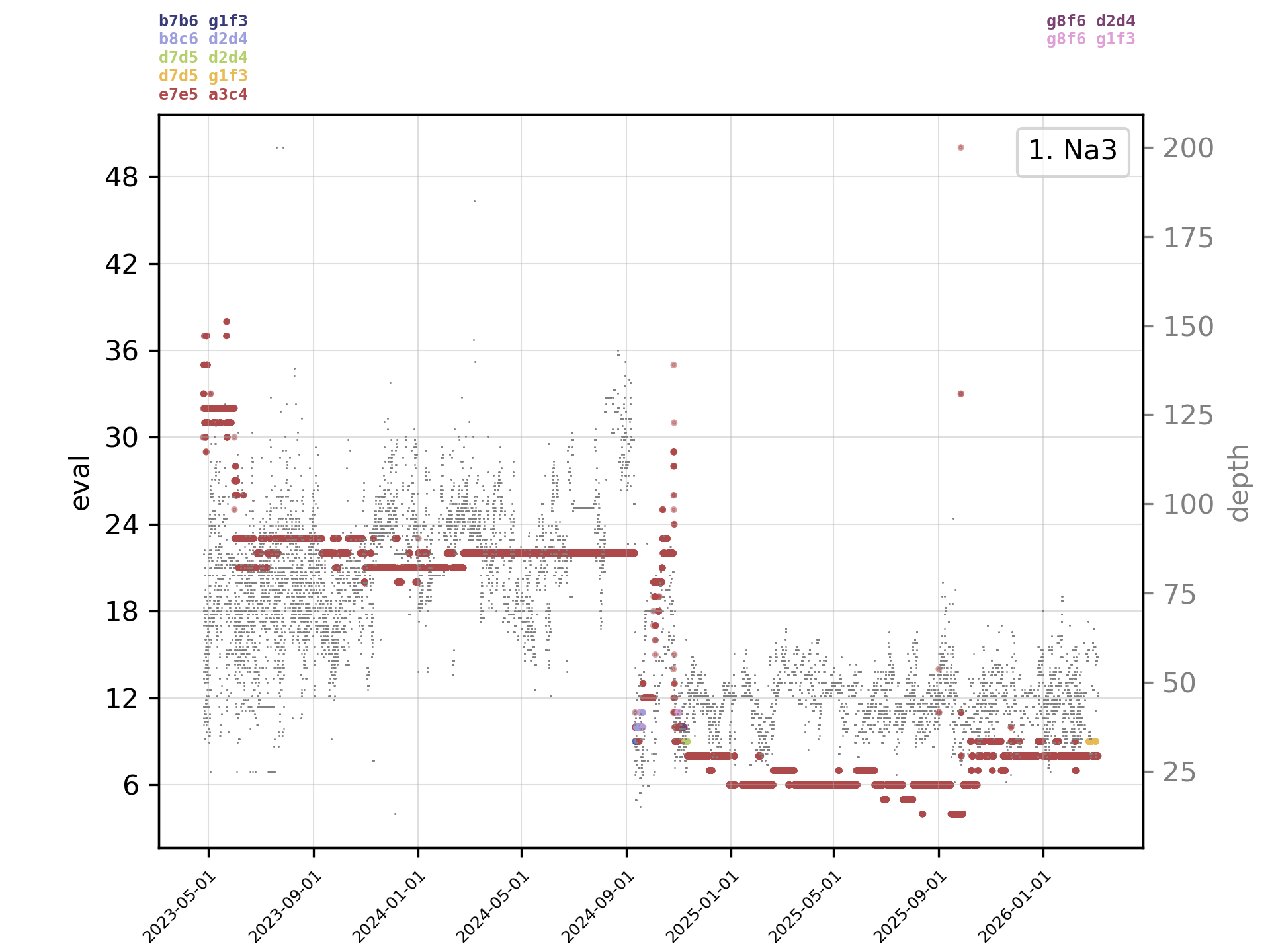Click the 200 depth axis tick label

1188,148
